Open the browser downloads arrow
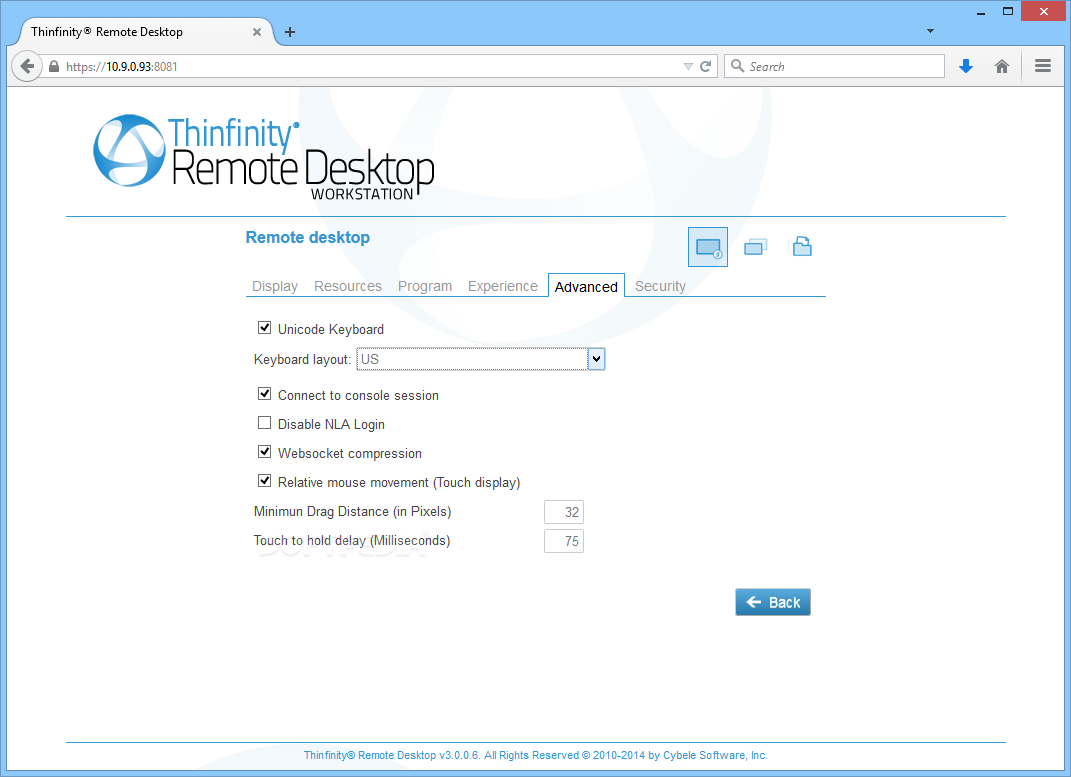Viewport: 1071px width, 777px height. point(966,66)
